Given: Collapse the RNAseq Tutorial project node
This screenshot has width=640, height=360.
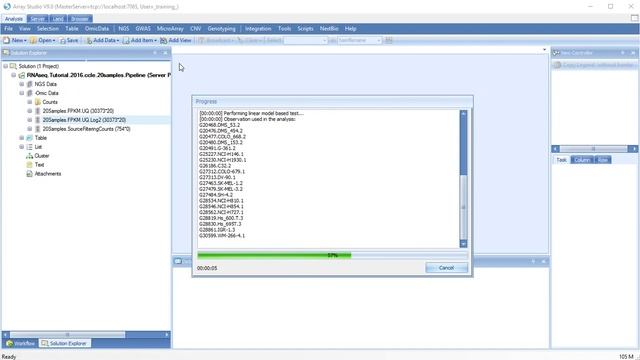Looking at the screenshot, I should 14,75.
